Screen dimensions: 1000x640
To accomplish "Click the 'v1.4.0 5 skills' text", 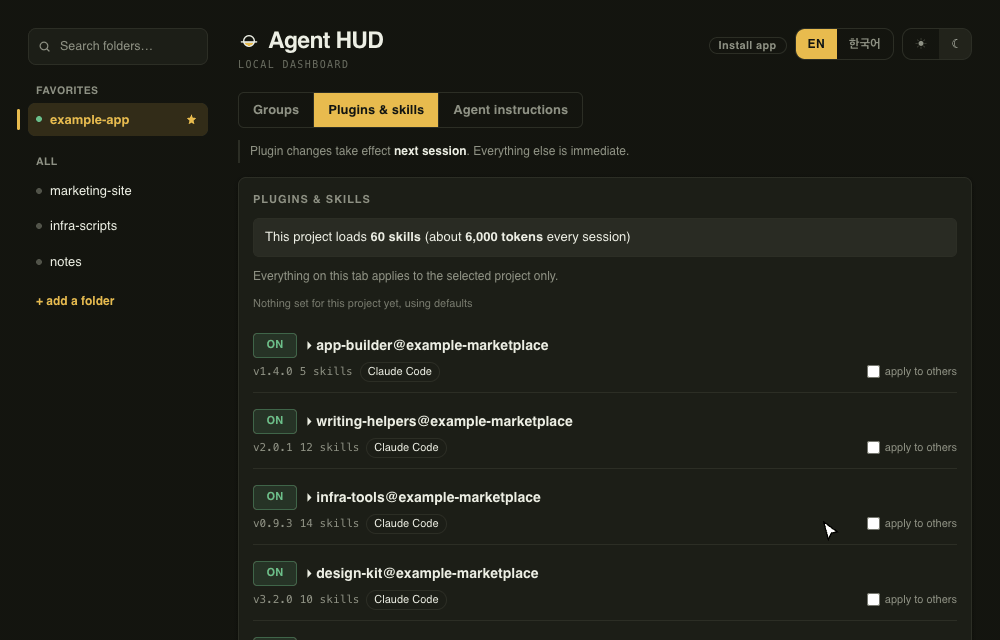I will [x=302, y=372].
